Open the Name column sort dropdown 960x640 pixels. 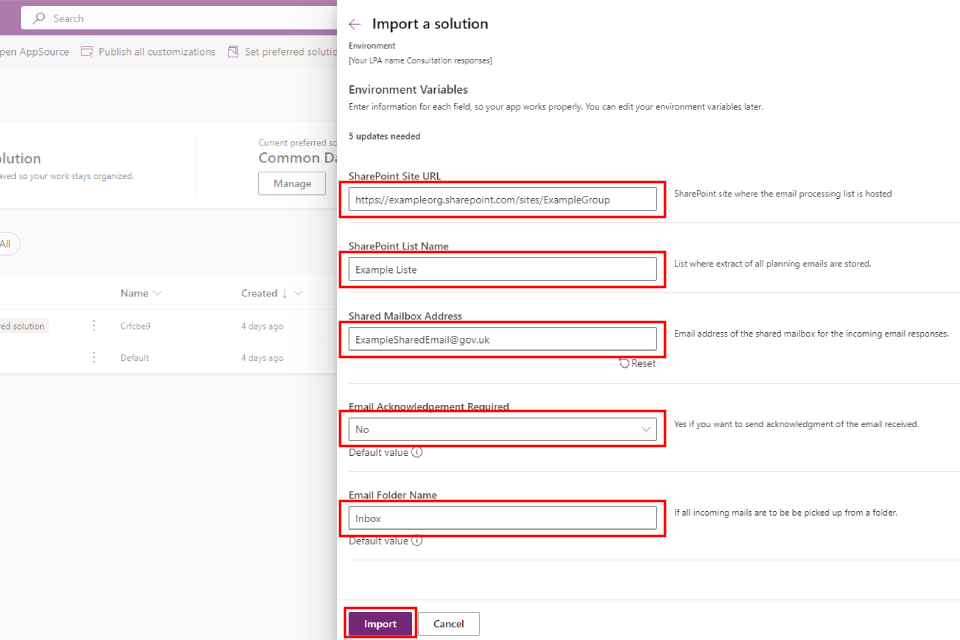157,293
